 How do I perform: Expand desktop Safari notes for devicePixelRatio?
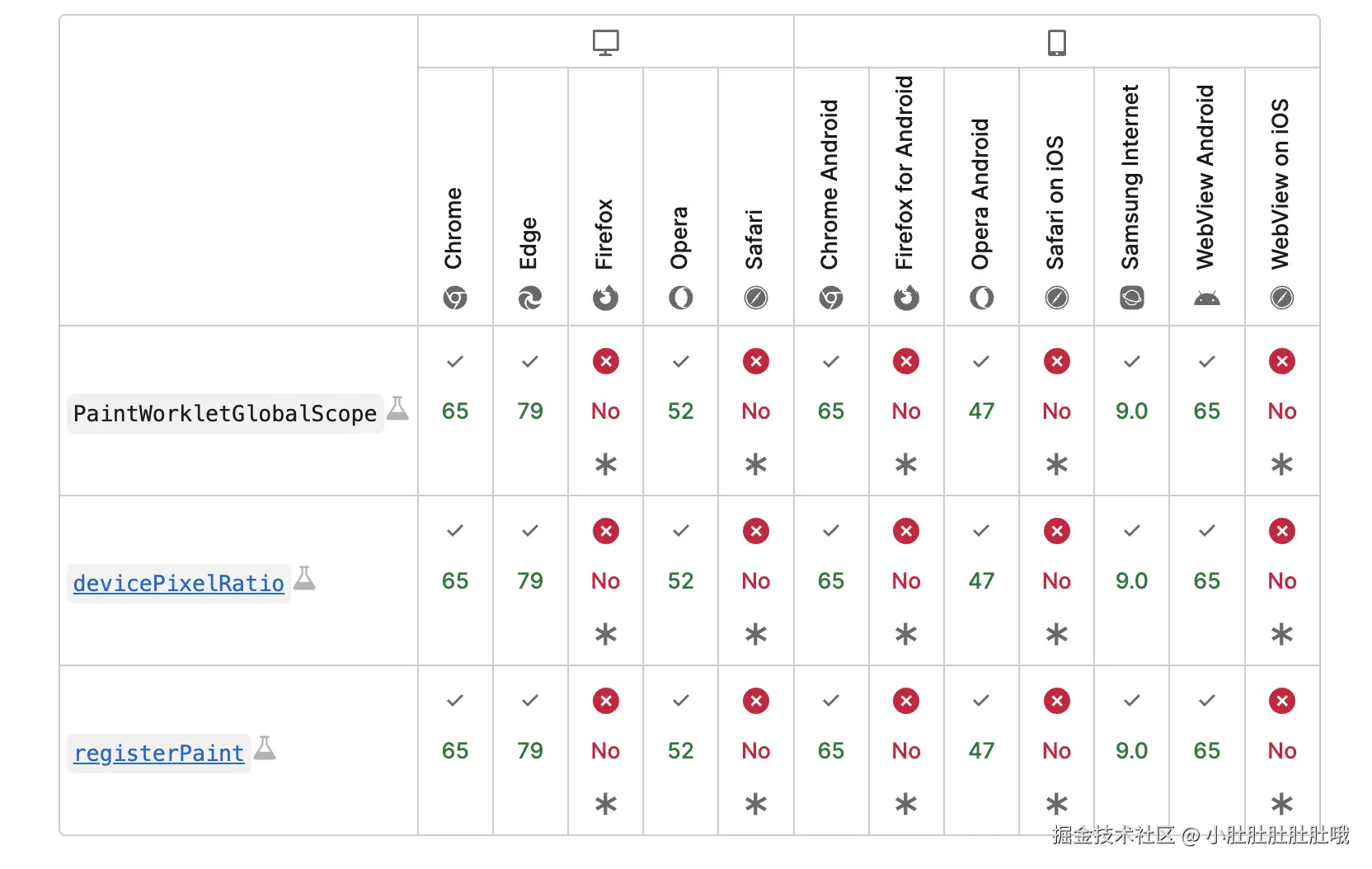click(x=756, y=635)
